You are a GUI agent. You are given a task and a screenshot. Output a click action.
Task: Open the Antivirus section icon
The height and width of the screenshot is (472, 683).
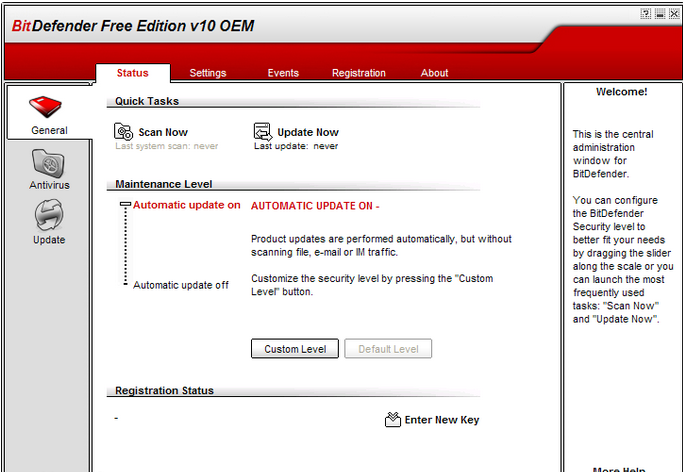(48, 163)
